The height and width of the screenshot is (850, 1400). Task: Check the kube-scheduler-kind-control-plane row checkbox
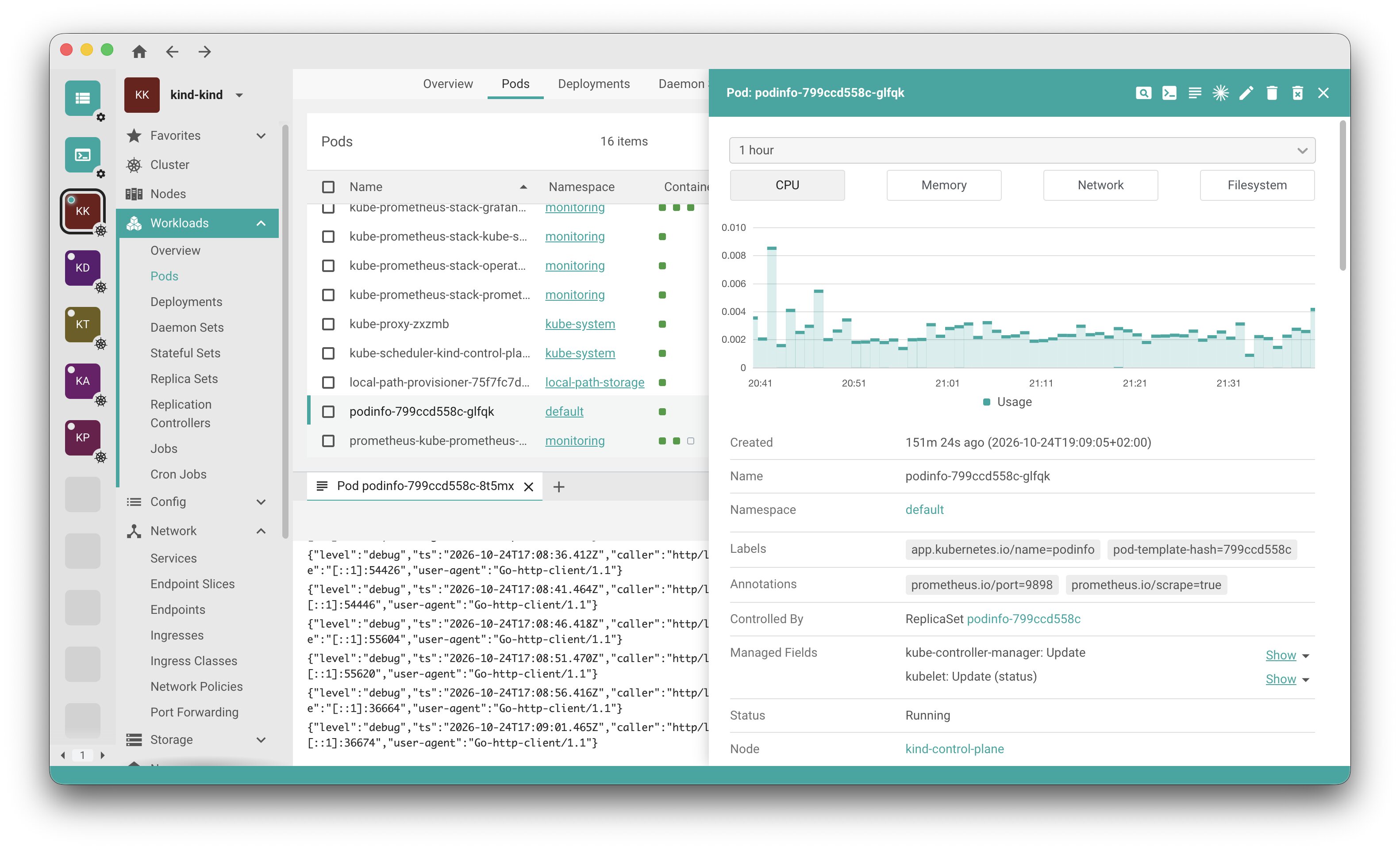tap(328, 353)
